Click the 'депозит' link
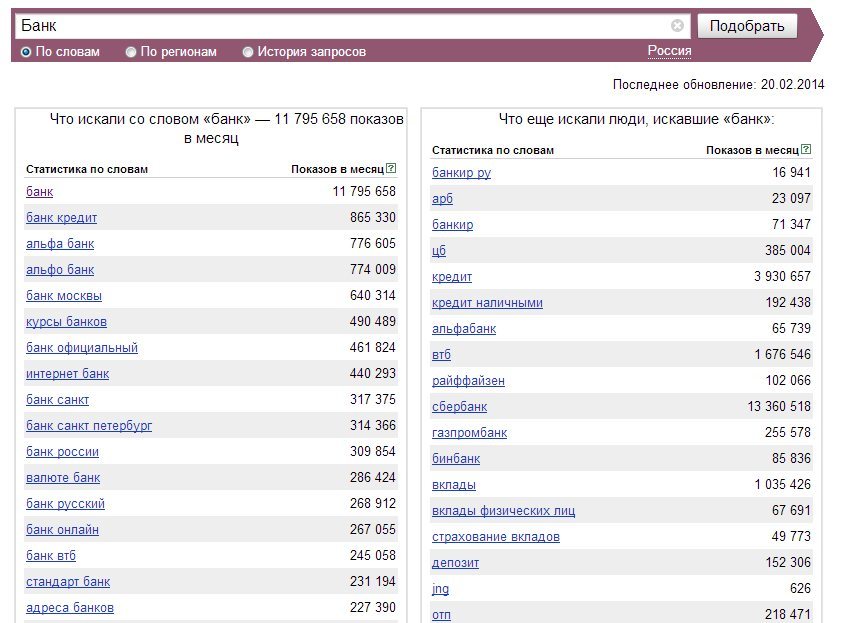859x623 pixels. tap(455, 563)
